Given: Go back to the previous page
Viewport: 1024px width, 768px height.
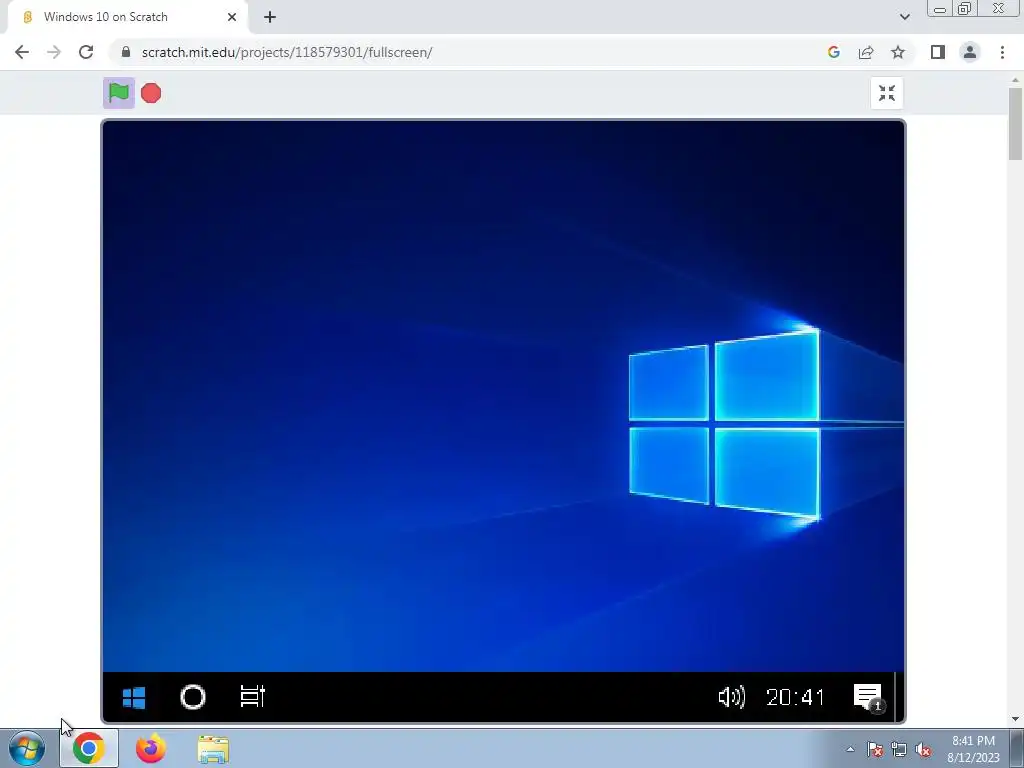Looking at the screenshot, I should point(22,52).
